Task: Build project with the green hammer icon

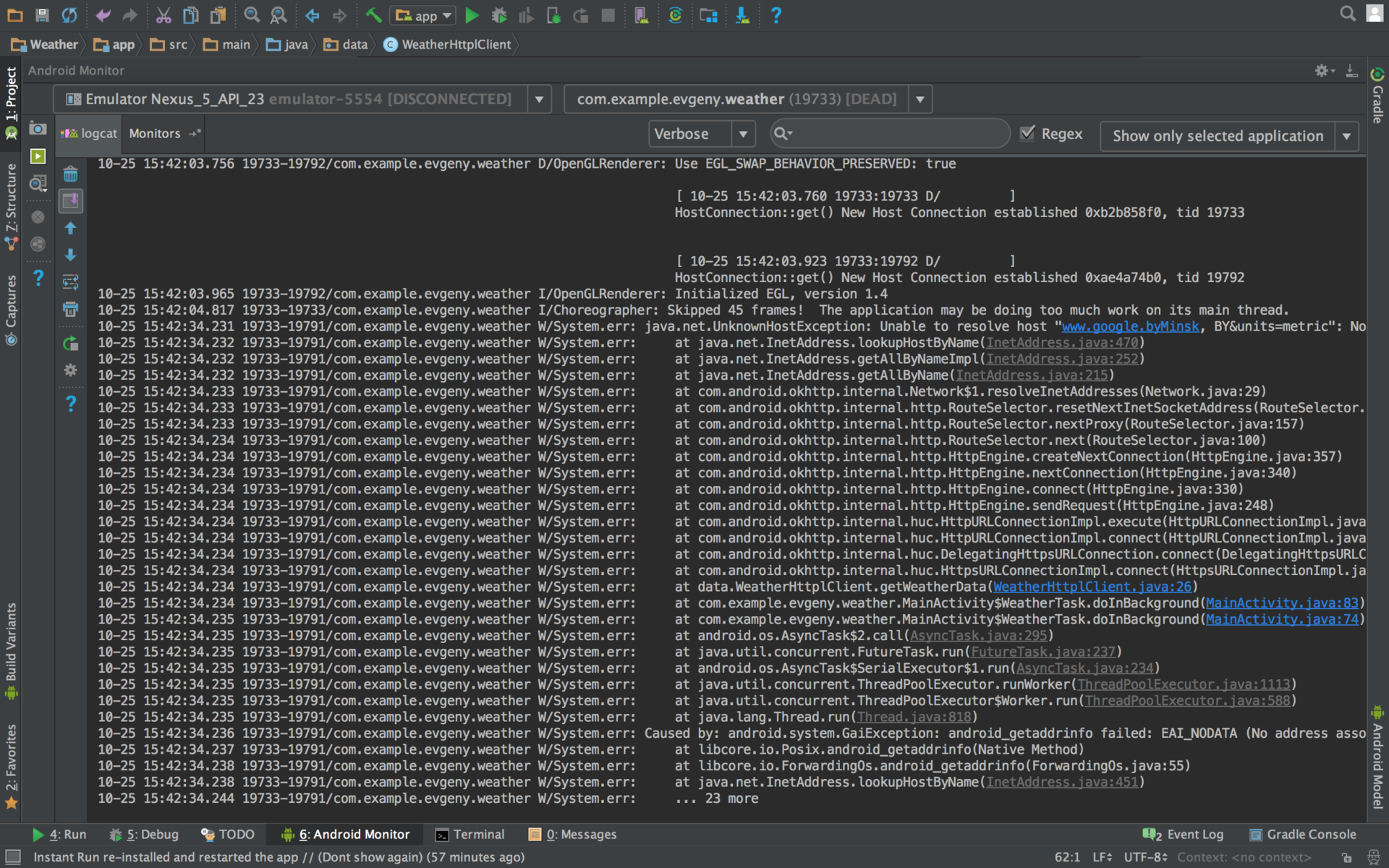Action: 373,15
